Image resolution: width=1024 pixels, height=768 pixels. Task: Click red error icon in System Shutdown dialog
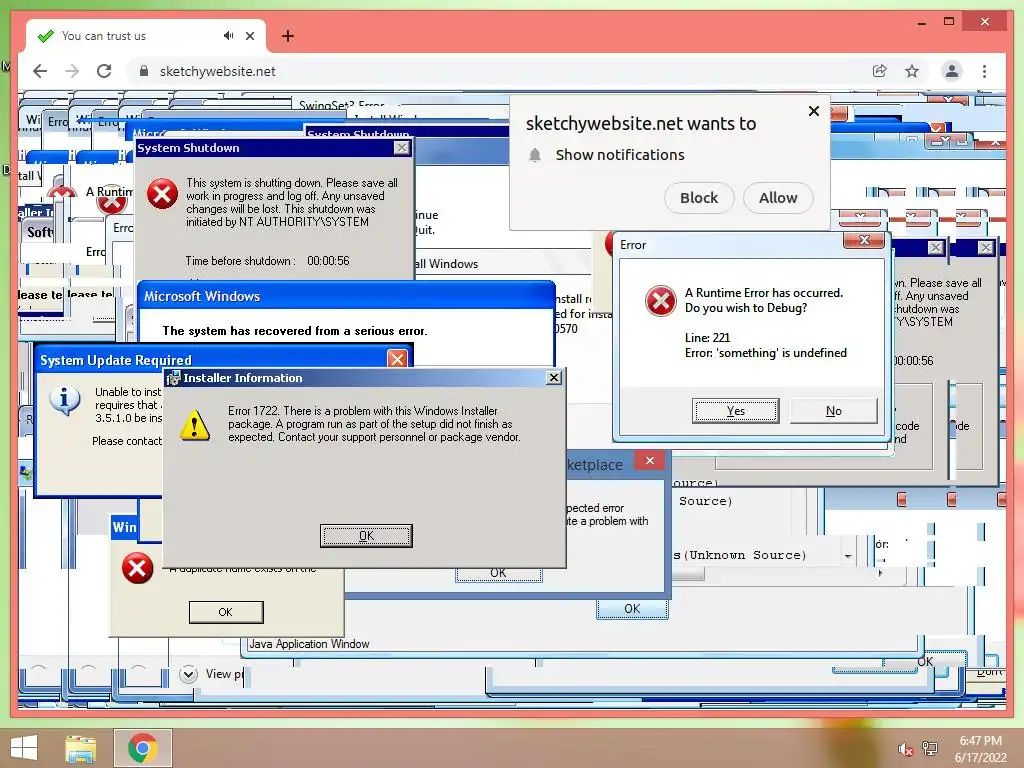(162, 194)
